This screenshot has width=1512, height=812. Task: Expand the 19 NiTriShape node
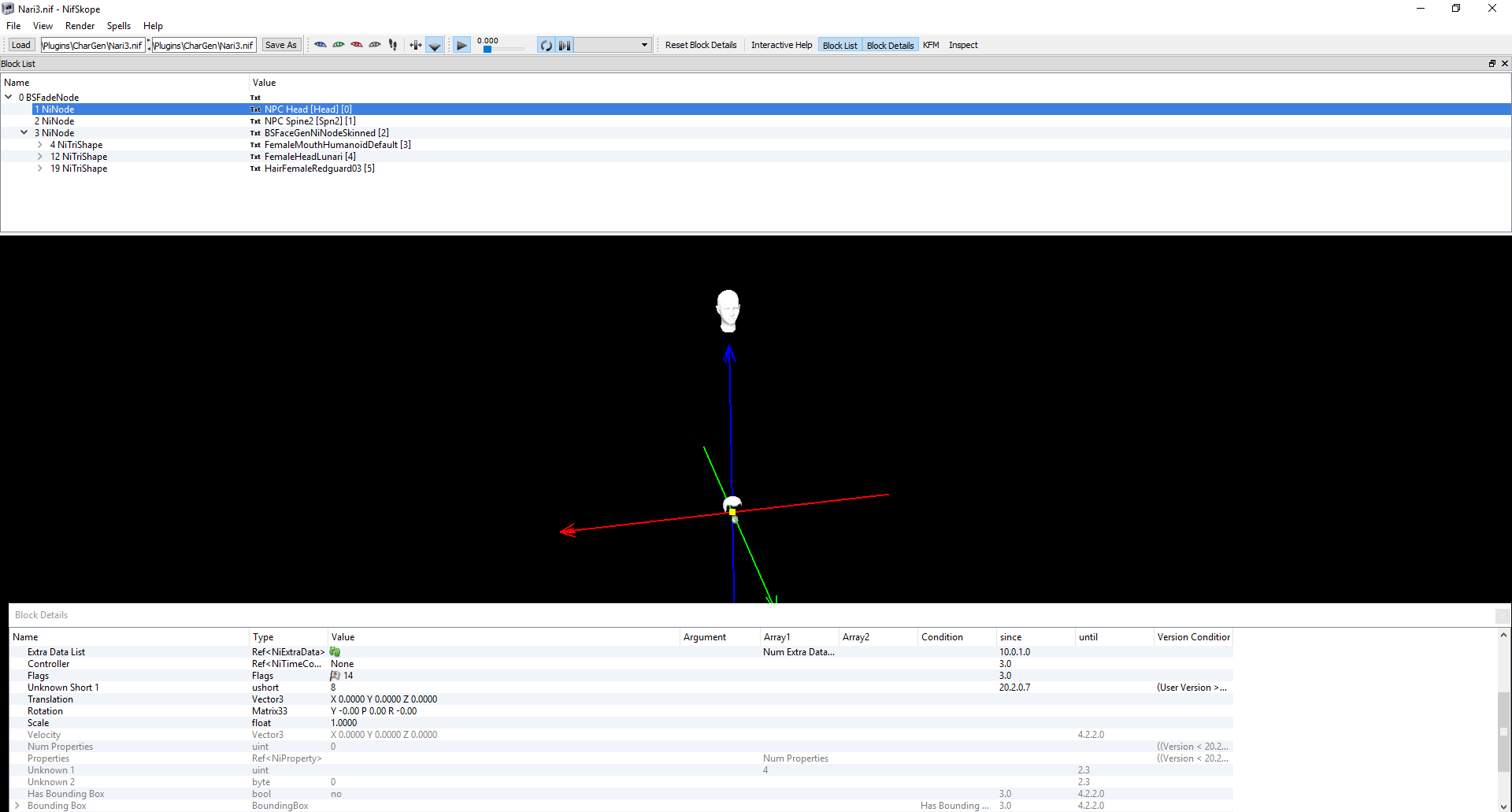coord(40,168)
